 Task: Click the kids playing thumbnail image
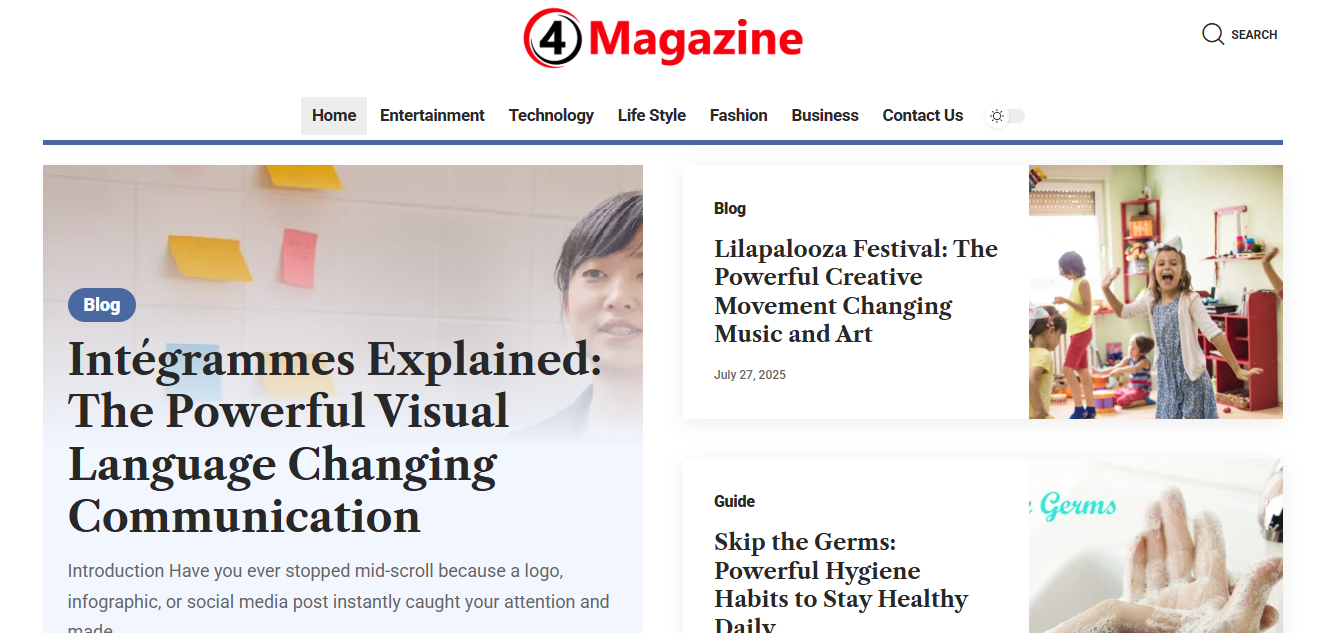click(1156, 292)
